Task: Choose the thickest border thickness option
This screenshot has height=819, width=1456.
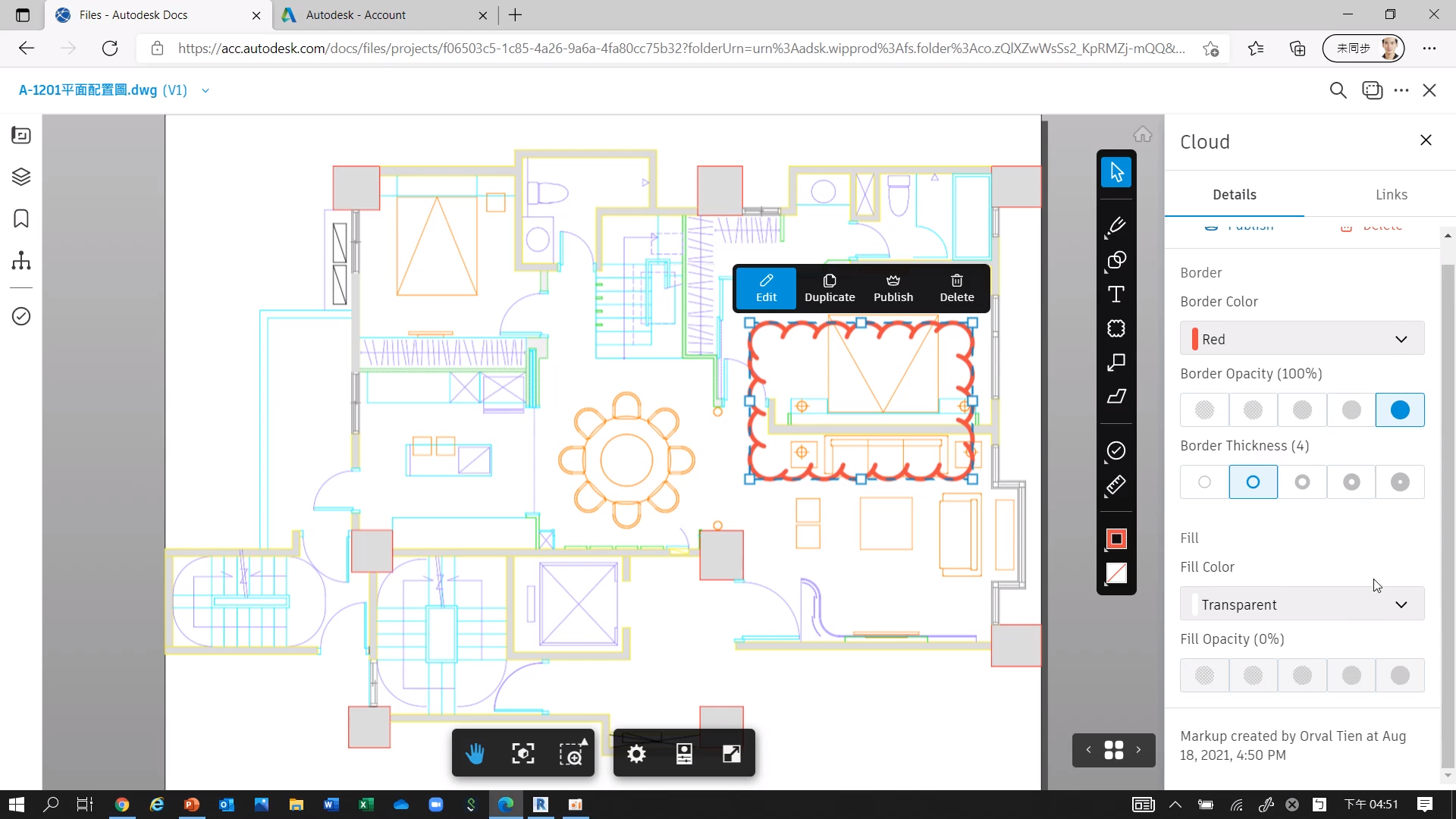Action: 1400,482
